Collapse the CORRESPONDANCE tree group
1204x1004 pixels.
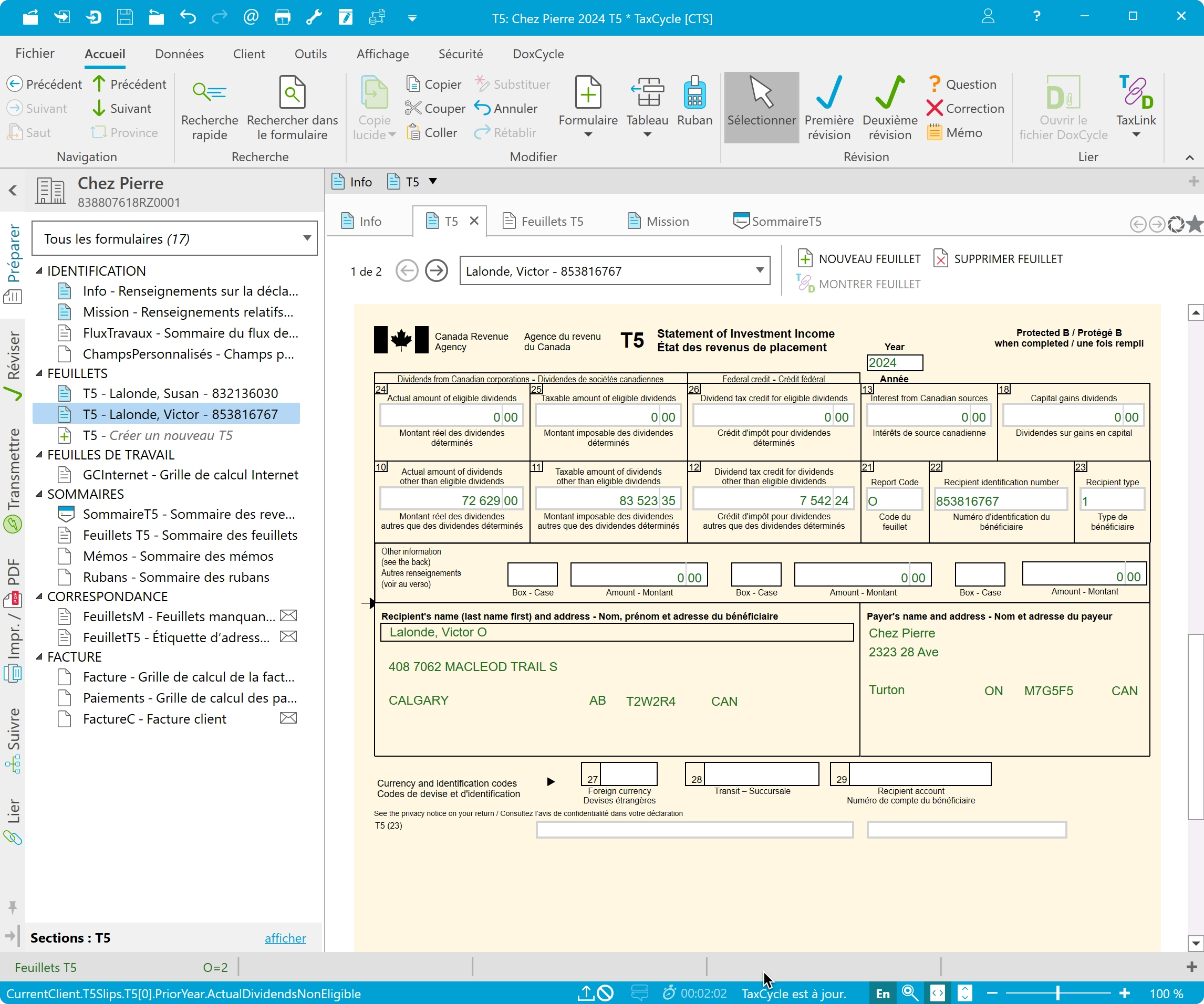pyautogui.click(x=39, y=597)
